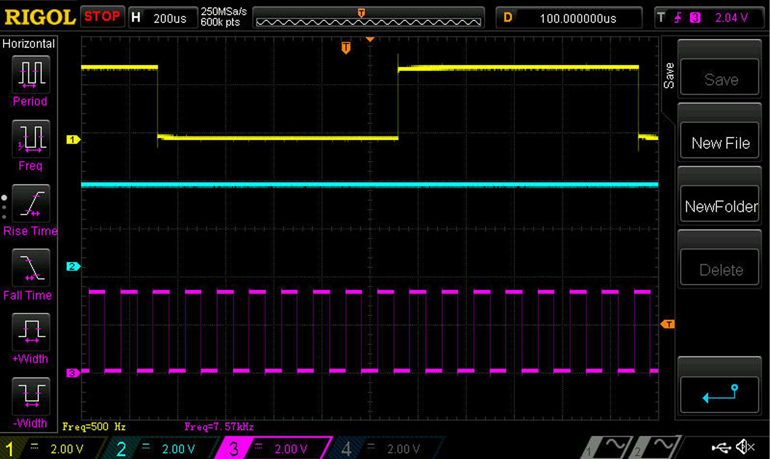Click the source 2 waveform generator icon

coord(657,447)
